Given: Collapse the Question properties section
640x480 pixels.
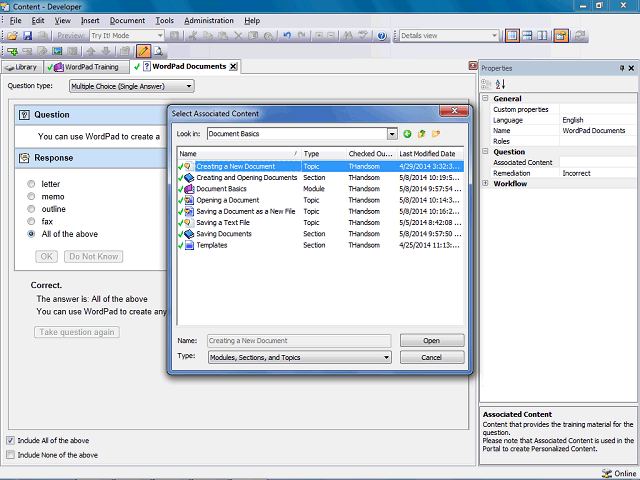Looking at the screenshot, I should pos(485,151).
